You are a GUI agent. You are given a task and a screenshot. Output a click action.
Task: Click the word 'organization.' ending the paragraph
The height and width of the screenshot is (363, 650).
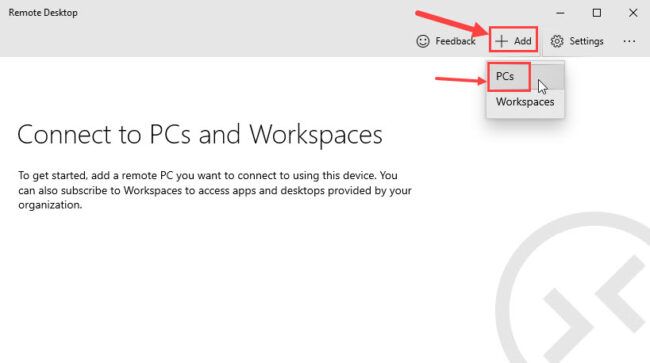(x=50, y=205)
